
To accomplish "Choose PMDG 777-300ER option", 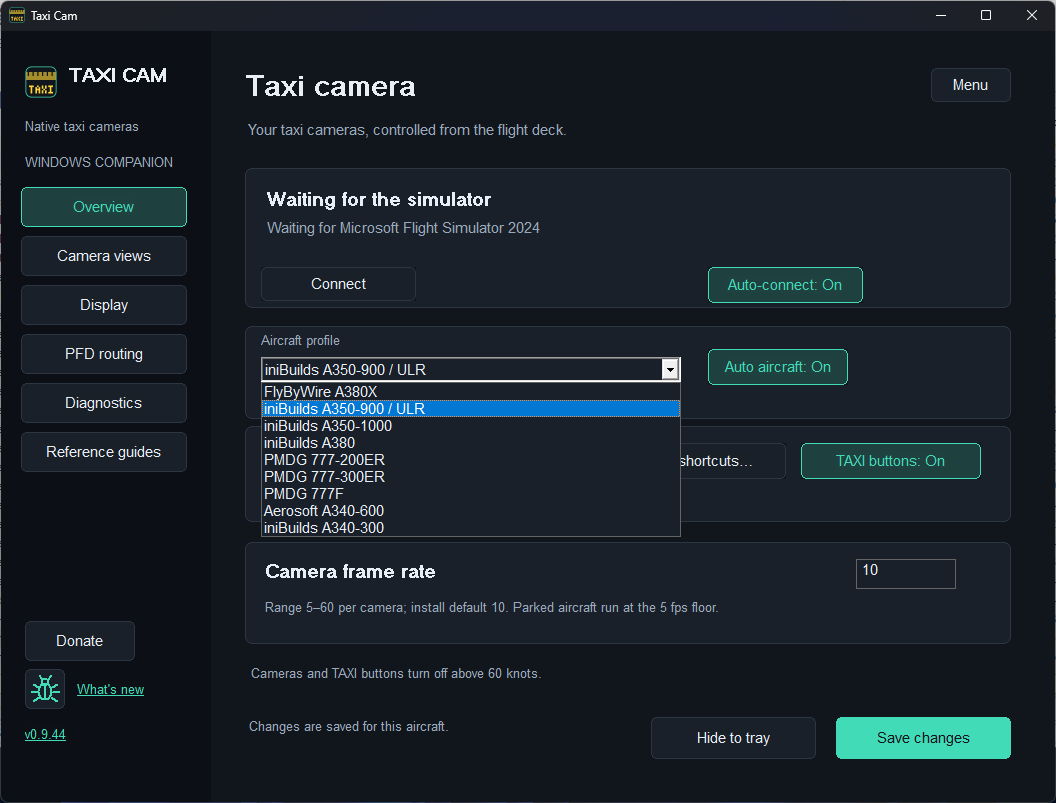I will tap(470, 477).
